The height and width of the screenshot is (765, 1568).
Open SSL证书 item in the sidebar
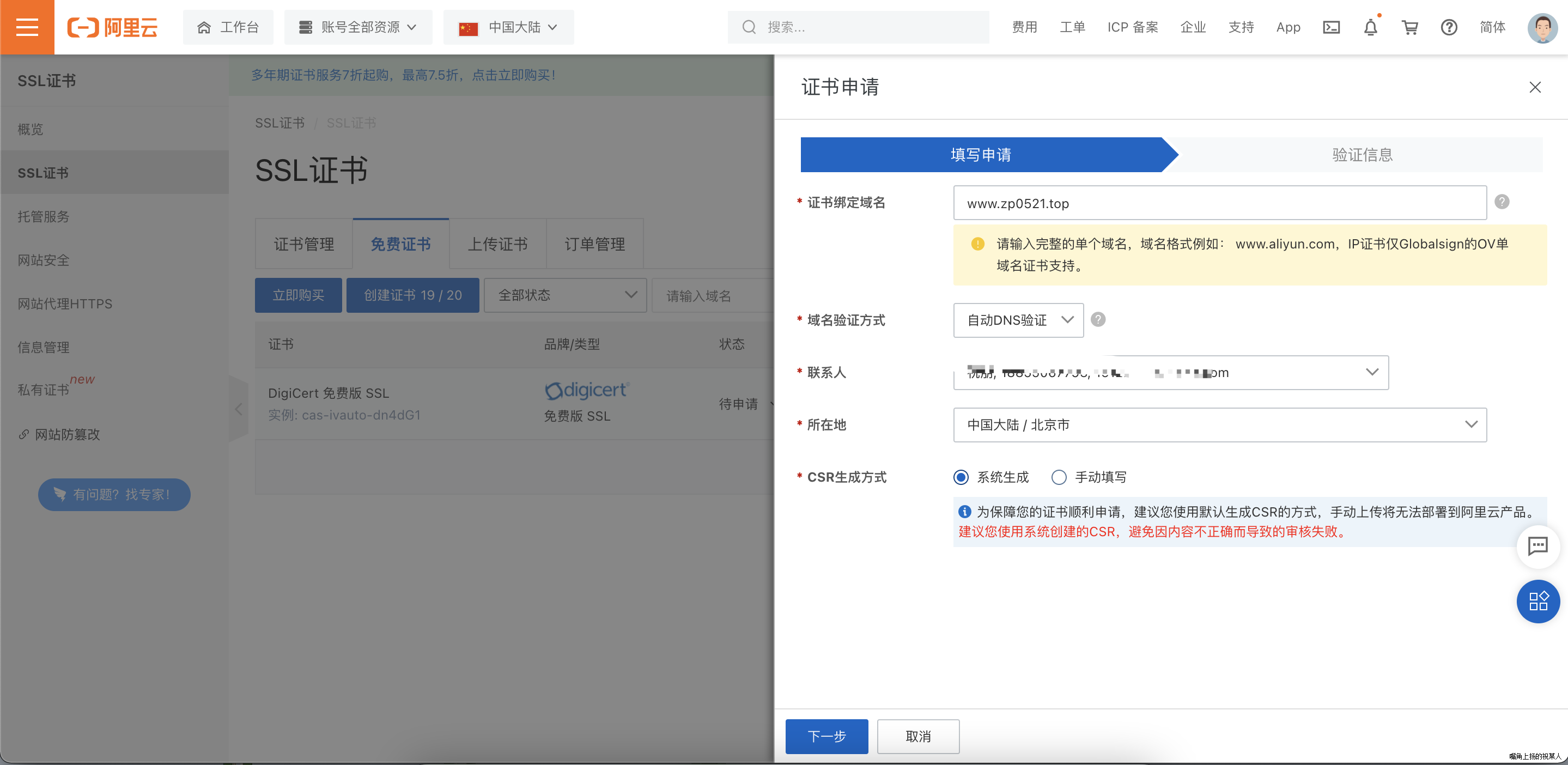click(114, 173)
